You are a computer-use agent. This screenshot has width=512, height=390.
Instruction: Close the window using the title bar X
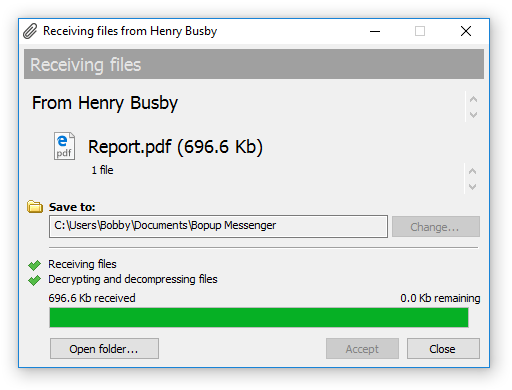[x=466, y=31]
